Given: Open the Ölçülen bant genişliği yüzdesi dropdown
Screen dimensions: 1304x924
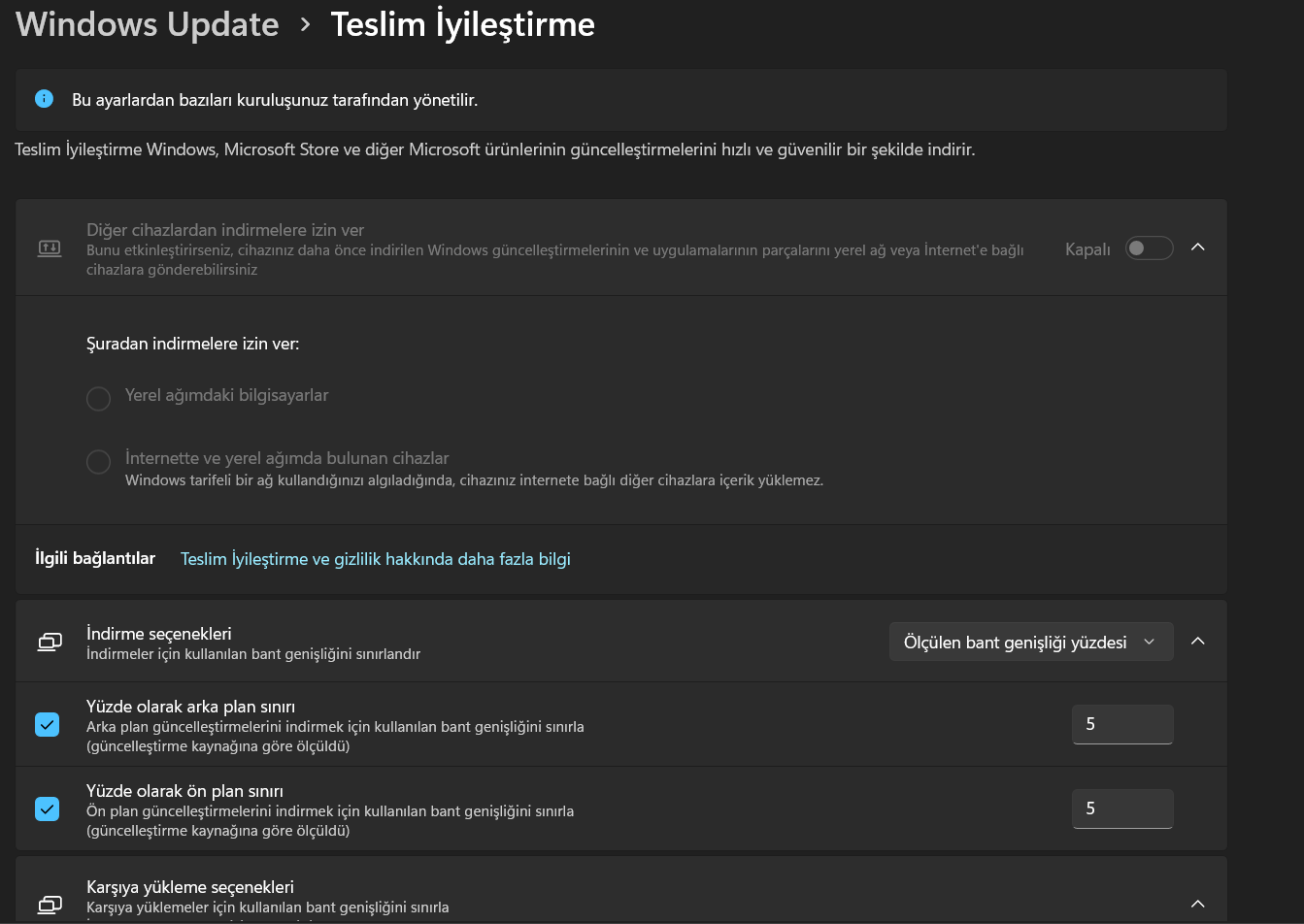Looking at the screenshot, I should tap(1031, 642).
